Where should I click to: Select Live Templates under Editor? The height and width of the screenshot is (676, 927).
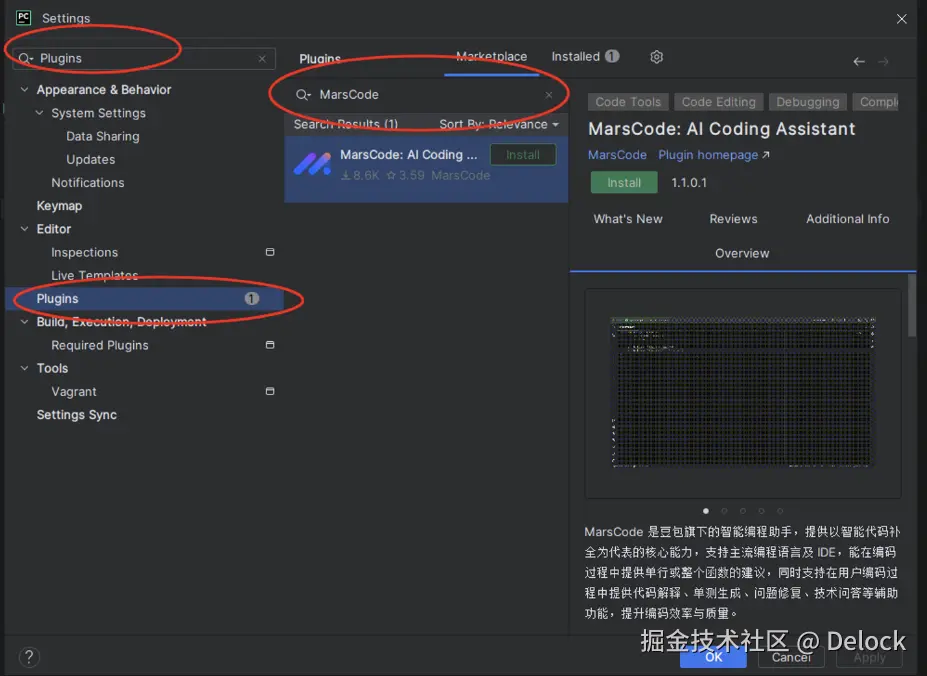coord(95,276)
